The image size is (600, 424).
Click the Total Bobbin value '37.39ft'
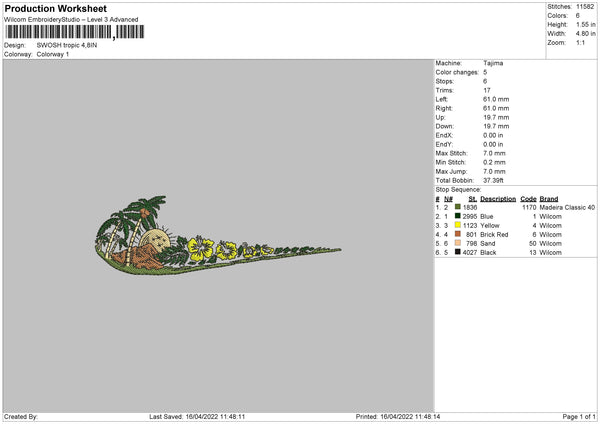pos(494,180)
